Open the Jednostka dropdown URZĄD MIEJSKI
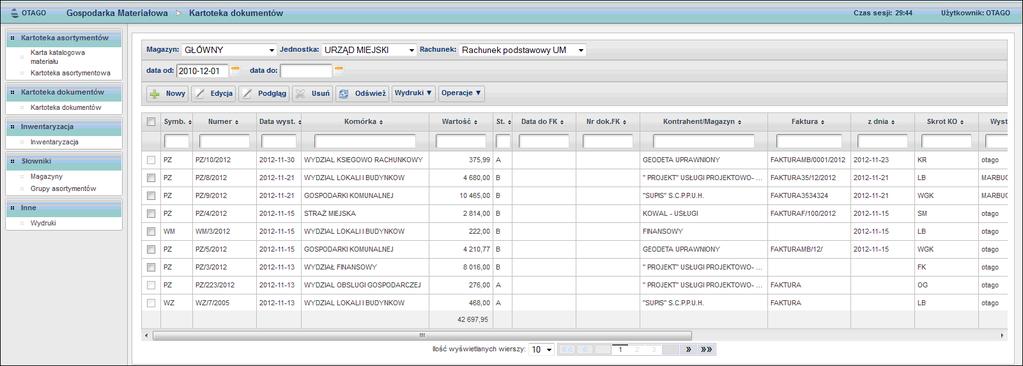Viewport: 1023px width, 366px height. (x=368, y=50)
